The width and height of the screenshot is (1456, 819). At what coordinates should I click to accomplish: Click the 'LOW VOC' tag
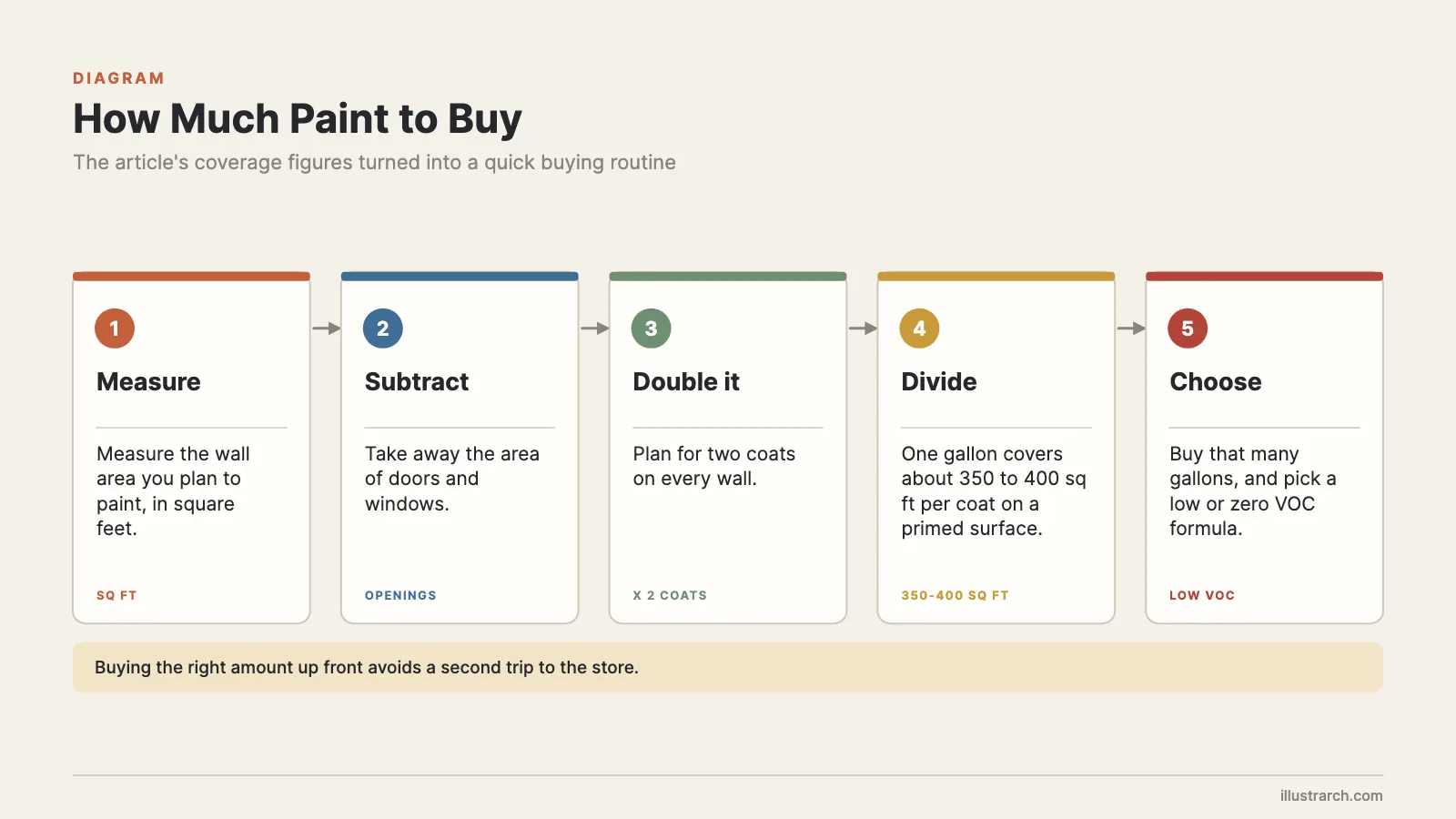click(x=1202, y=595)
